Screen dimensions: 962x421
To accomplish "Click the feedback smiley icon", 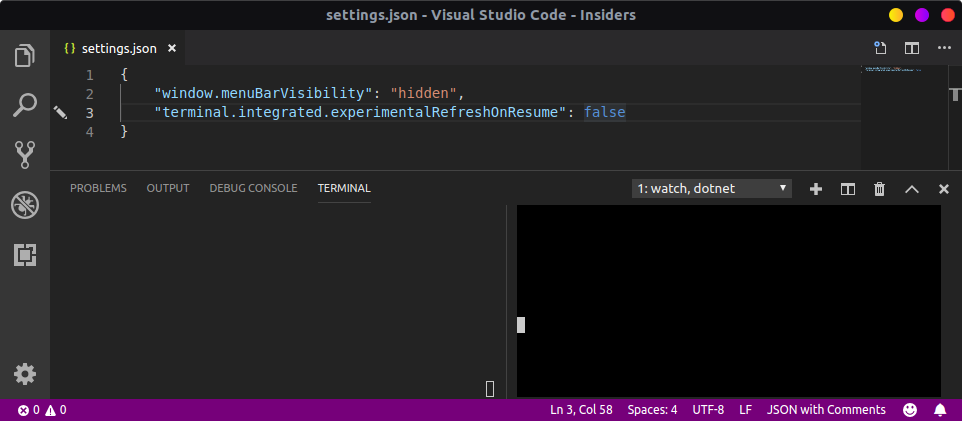I will pyautogui.click(x=910, y=409).
